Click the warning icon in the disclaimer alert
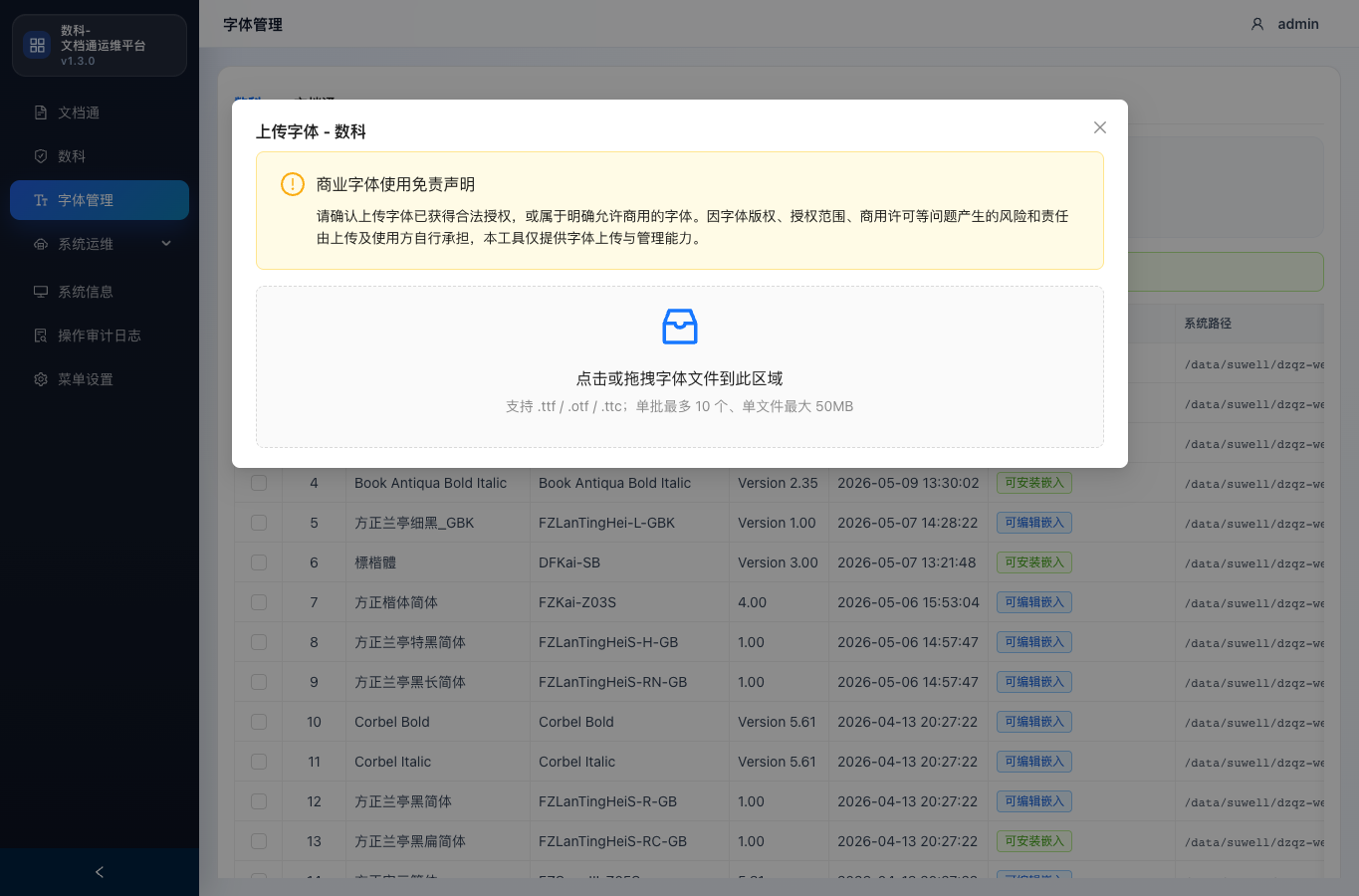The height and width of the screenshot is (896, 1359). 293,184
